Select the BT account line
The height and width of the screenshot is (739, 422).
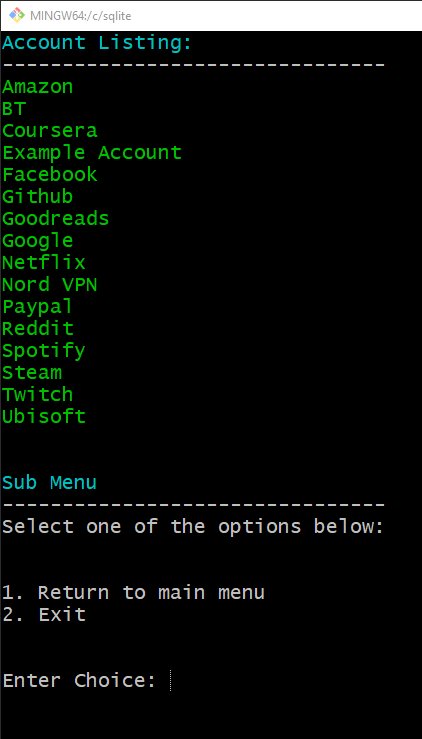[x=14, y=109]
